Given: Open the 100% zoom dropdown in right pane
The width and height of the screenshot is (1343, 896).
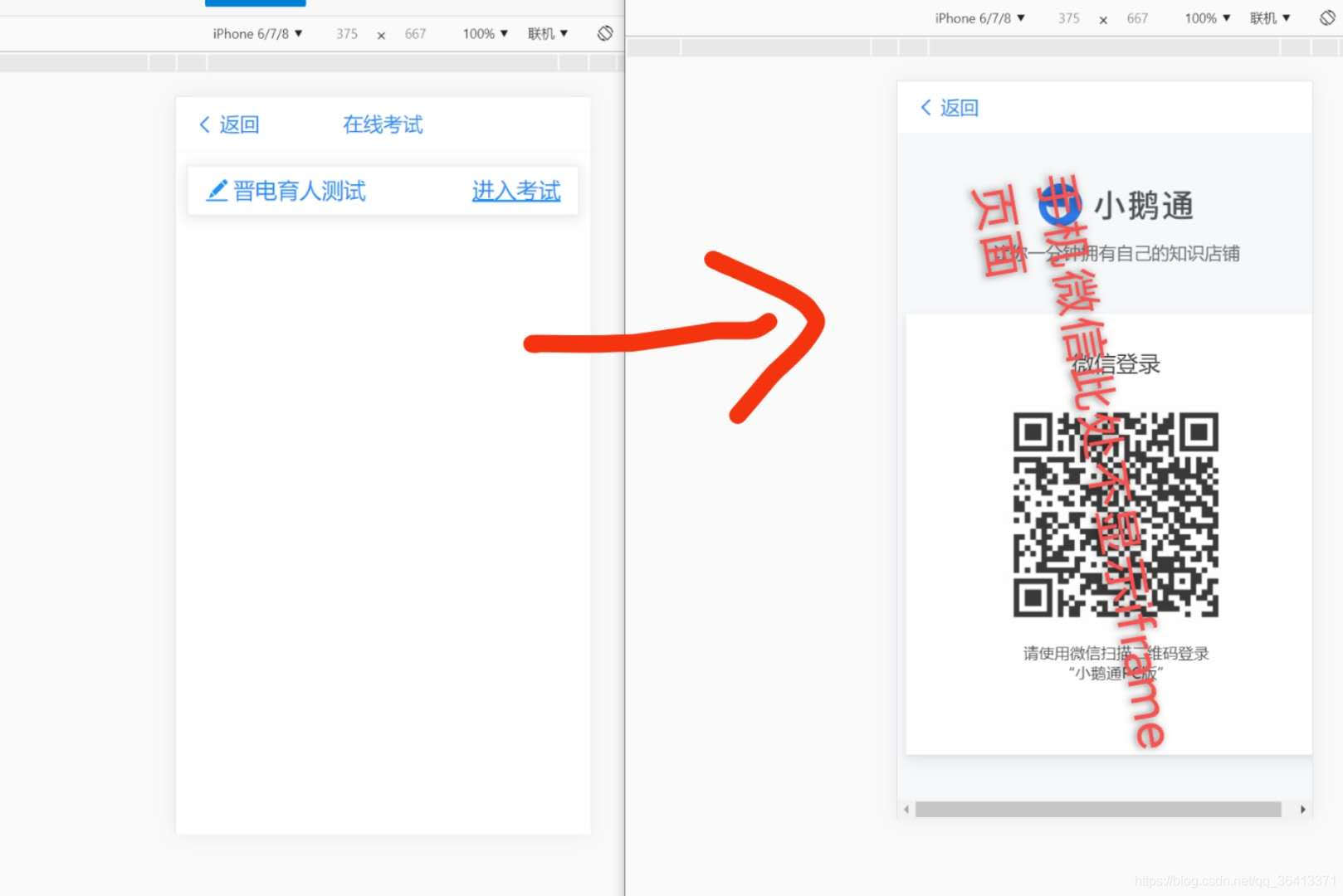Looking at the screenshot, I should click(x=1208, y=18).
